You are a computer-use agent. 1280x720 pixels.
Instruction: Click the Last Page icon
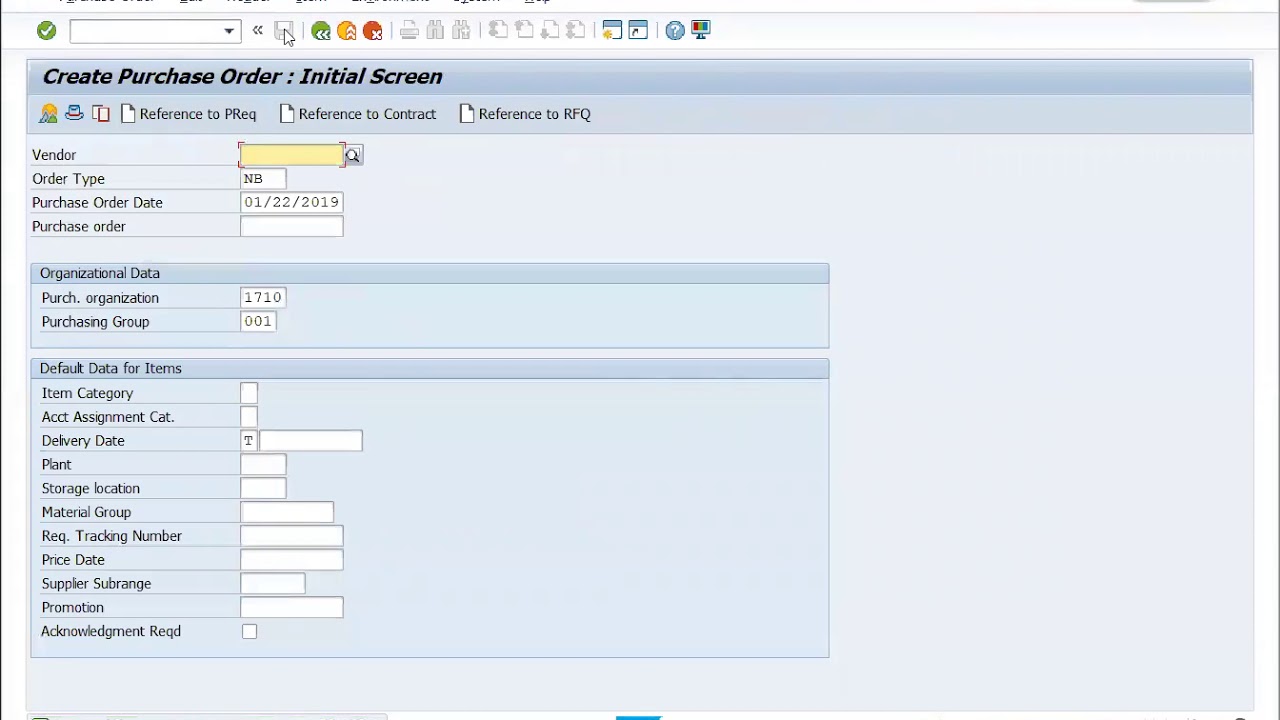point(576,31)
